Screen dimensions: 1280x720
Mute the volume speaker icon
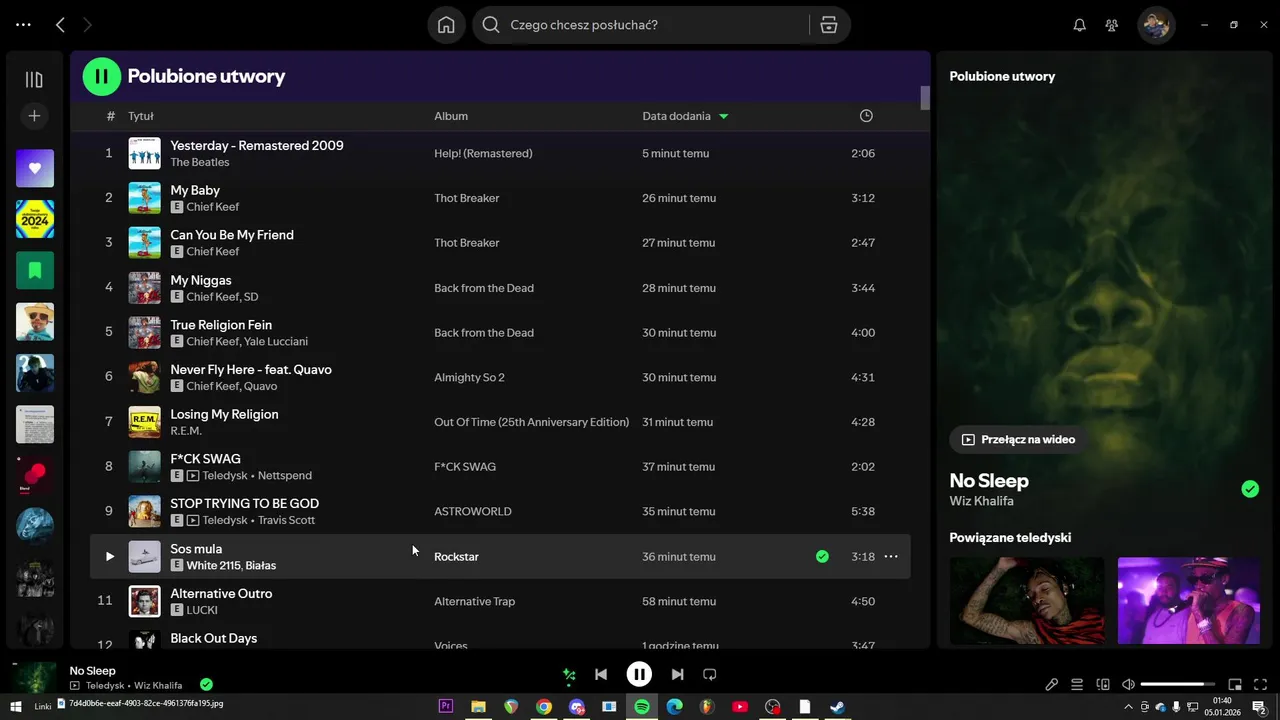pyautogui.click(x=1128, y=685)
